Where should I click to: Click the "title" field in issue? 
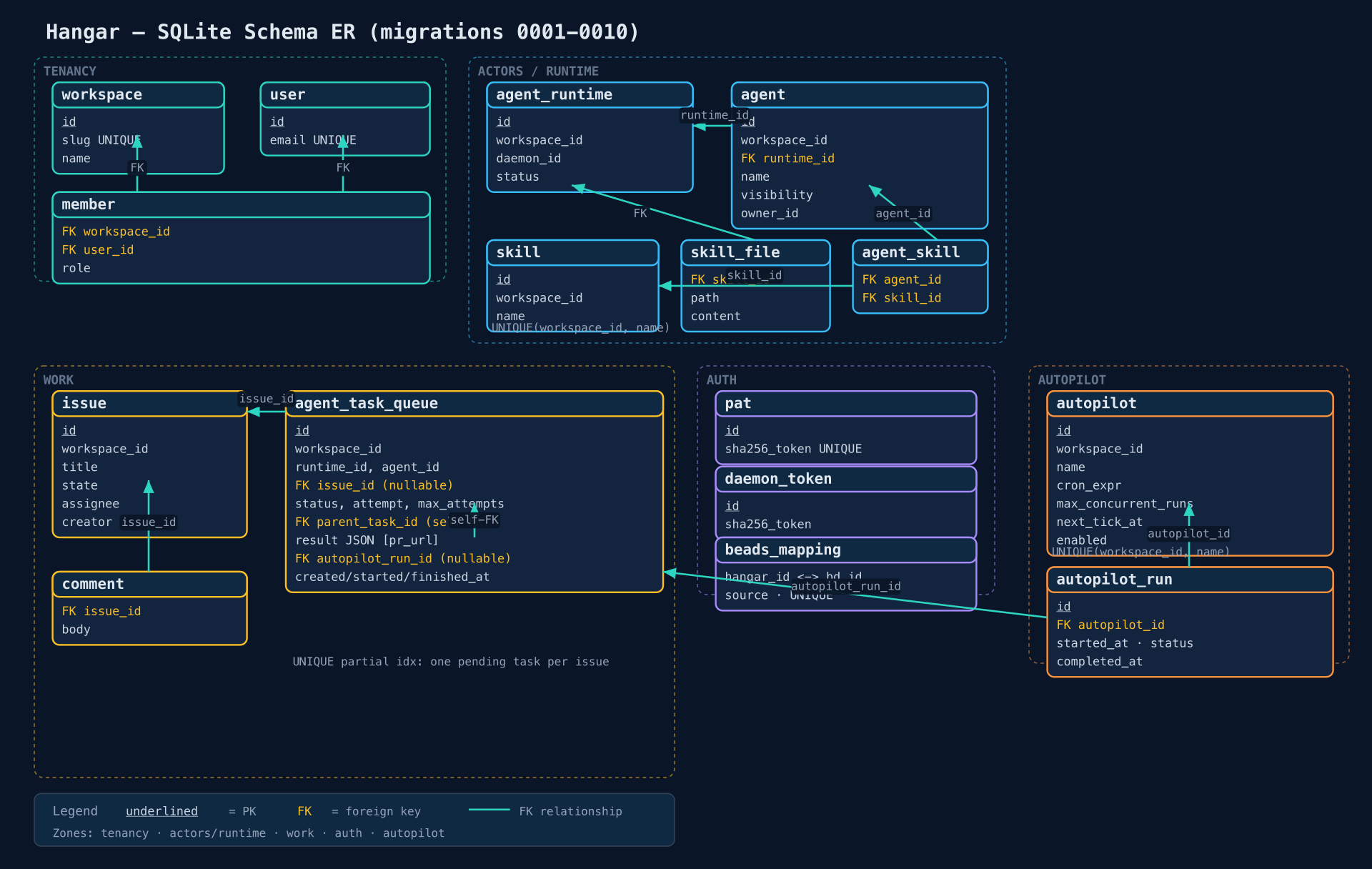pos(79,467)
